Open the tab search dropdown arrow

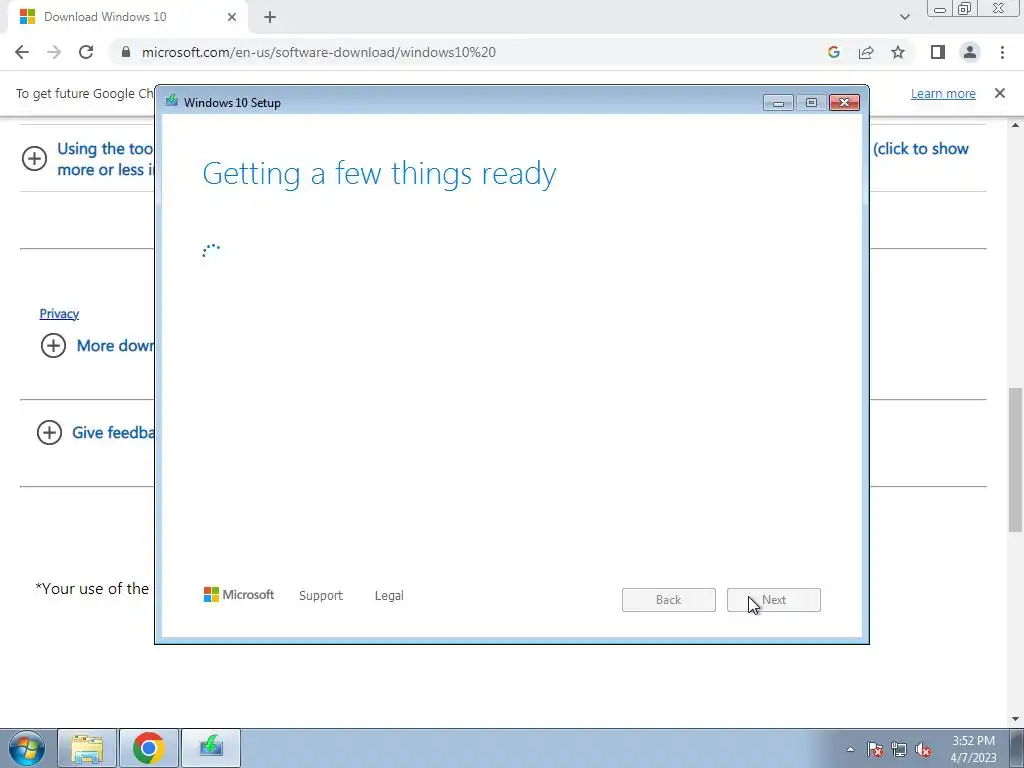point(904,17)
